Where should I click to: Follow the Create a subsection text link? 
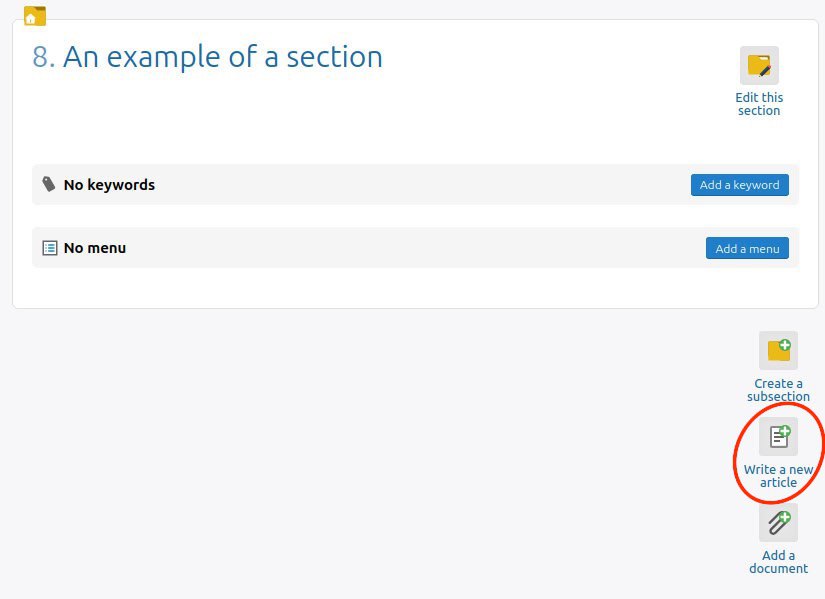778,390
